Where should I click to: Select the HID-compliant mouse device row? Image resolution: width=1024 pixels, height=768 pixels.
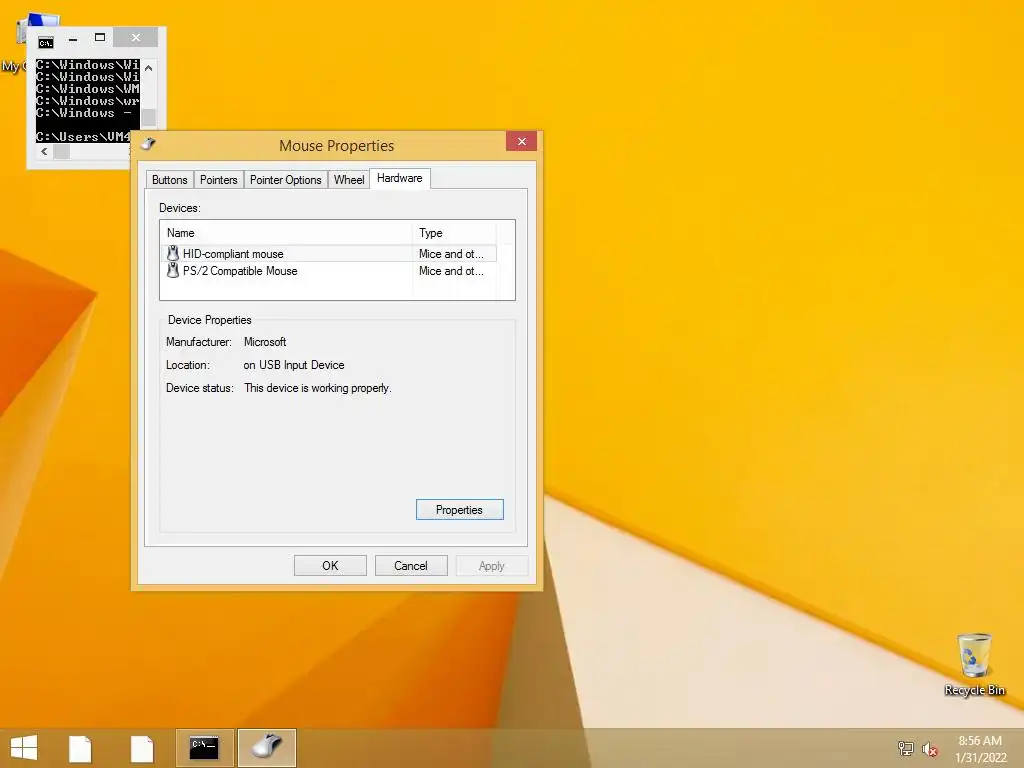click(x=328, y=253)
